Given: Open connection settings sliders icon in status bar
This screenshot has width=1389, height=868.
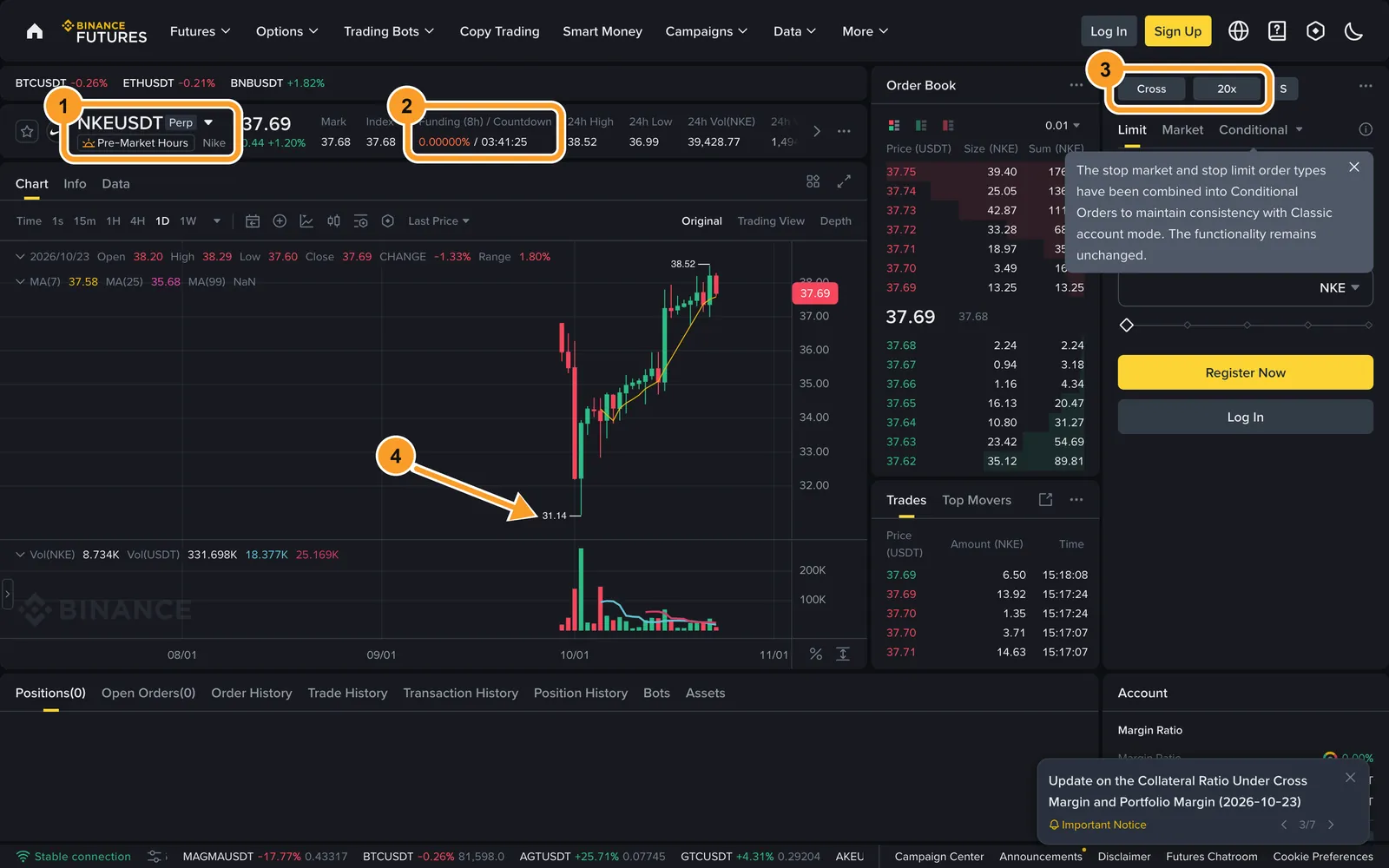Looking at the screenshot, I should 155,857.
